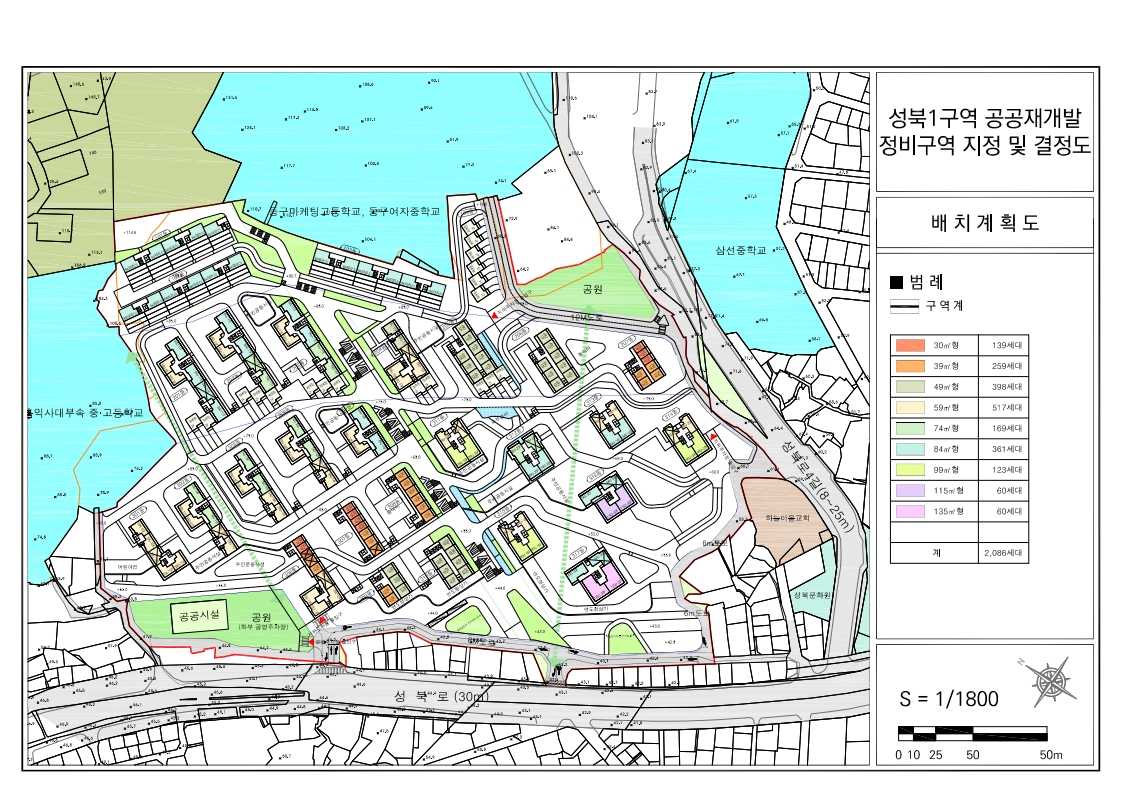This screenshot has height=793, width=1122.
Task: Click the 홍익사대부속 중·고등학교 map label
Action: (x=84, y=413)
